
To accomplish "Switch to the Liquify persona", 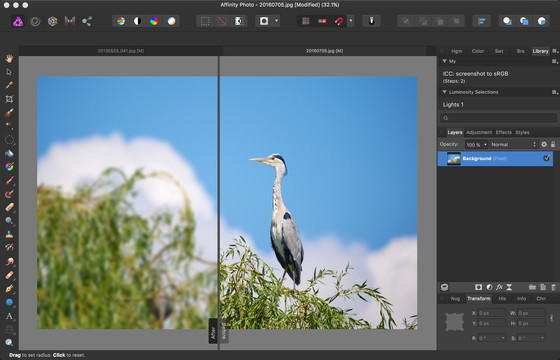I will [35, 21].
